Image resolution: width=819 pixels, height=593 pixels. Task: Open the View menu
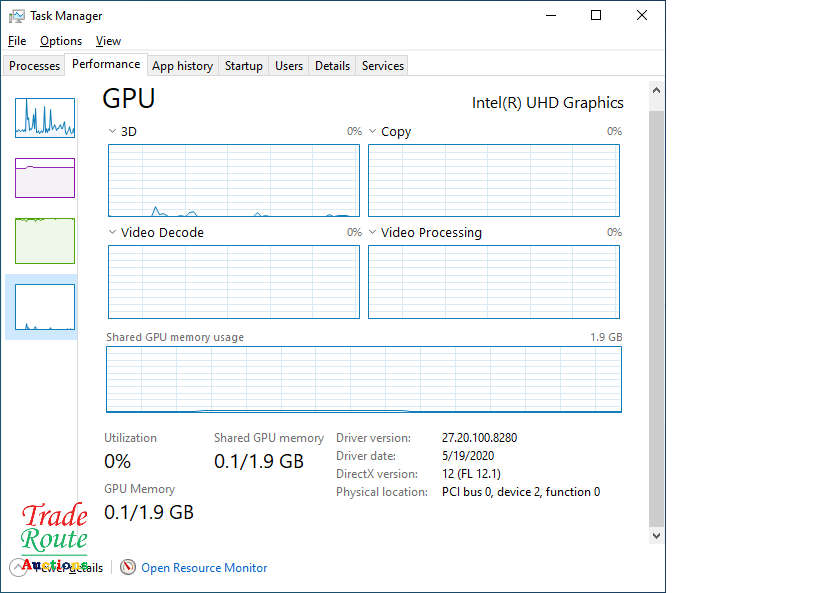coord(108,41)
